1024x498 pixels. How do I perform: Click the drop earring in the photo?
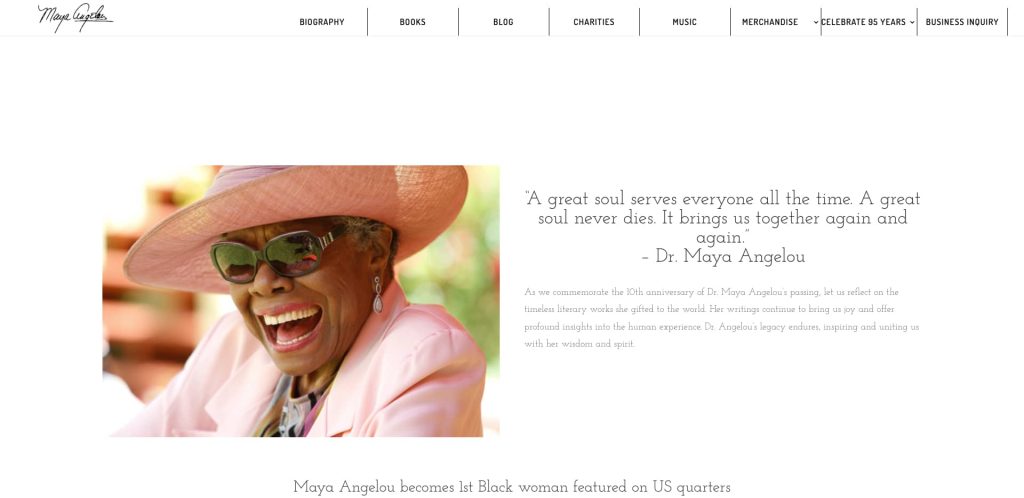(377, 294)
